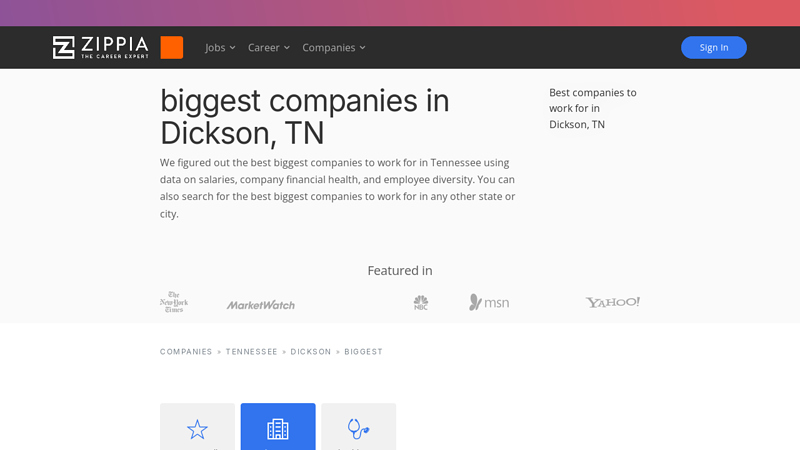Screen dimensions: 800x450
Task: Click the Sign In button
Action: tap(713, 47)
